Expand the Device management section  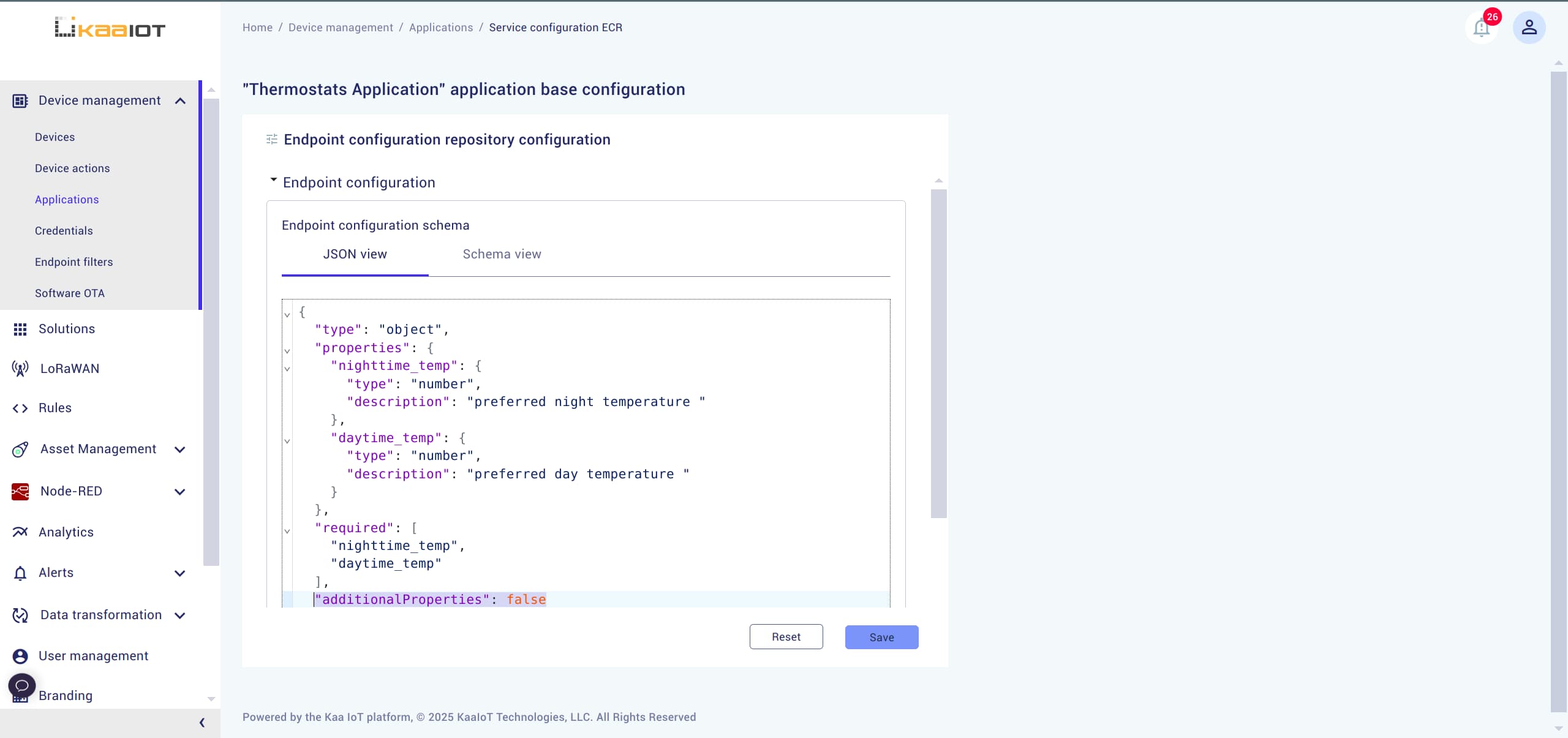(x=180, y=100)
